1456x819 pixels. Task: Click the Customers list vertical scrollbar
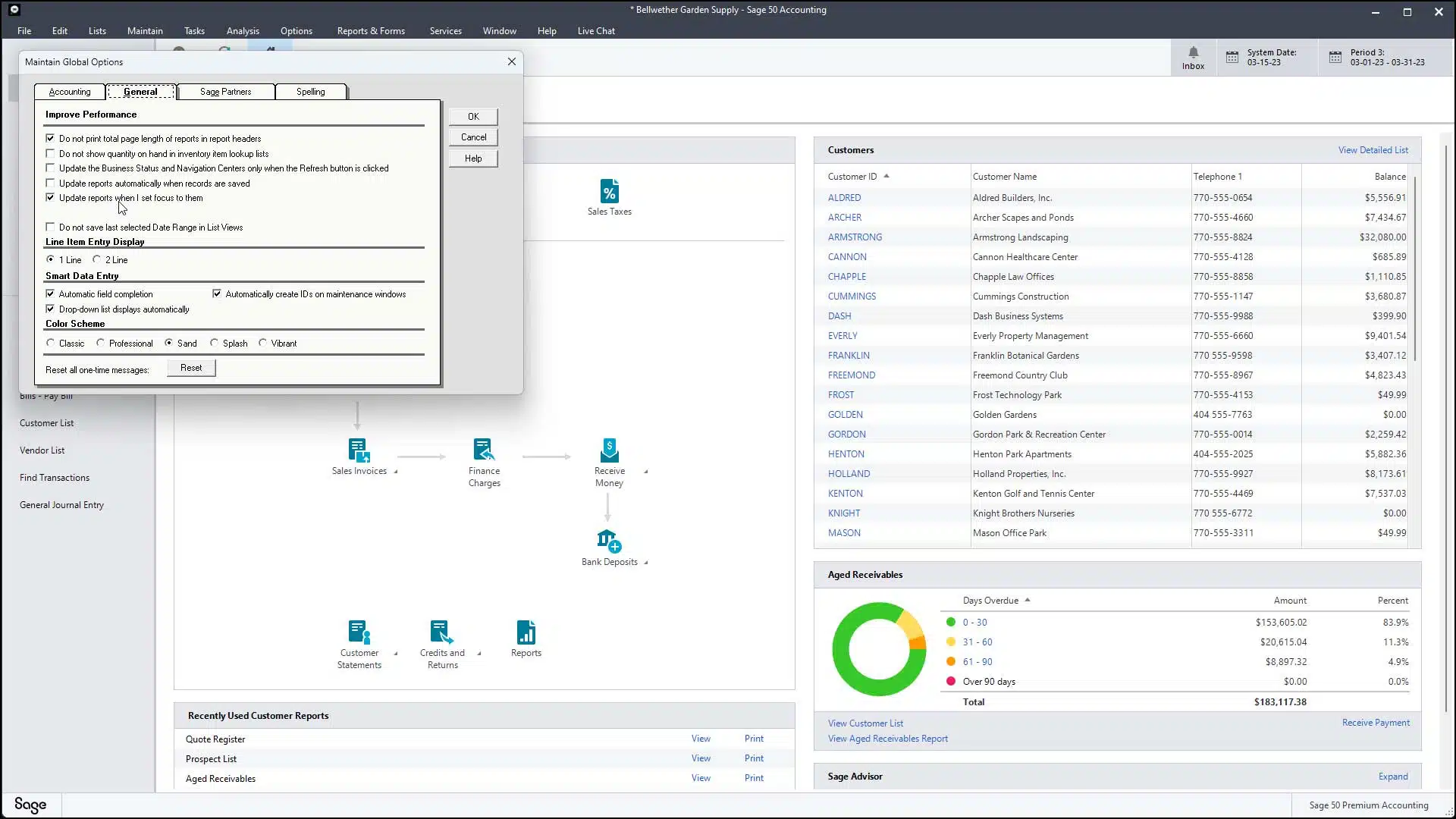tap(1415, 269)
